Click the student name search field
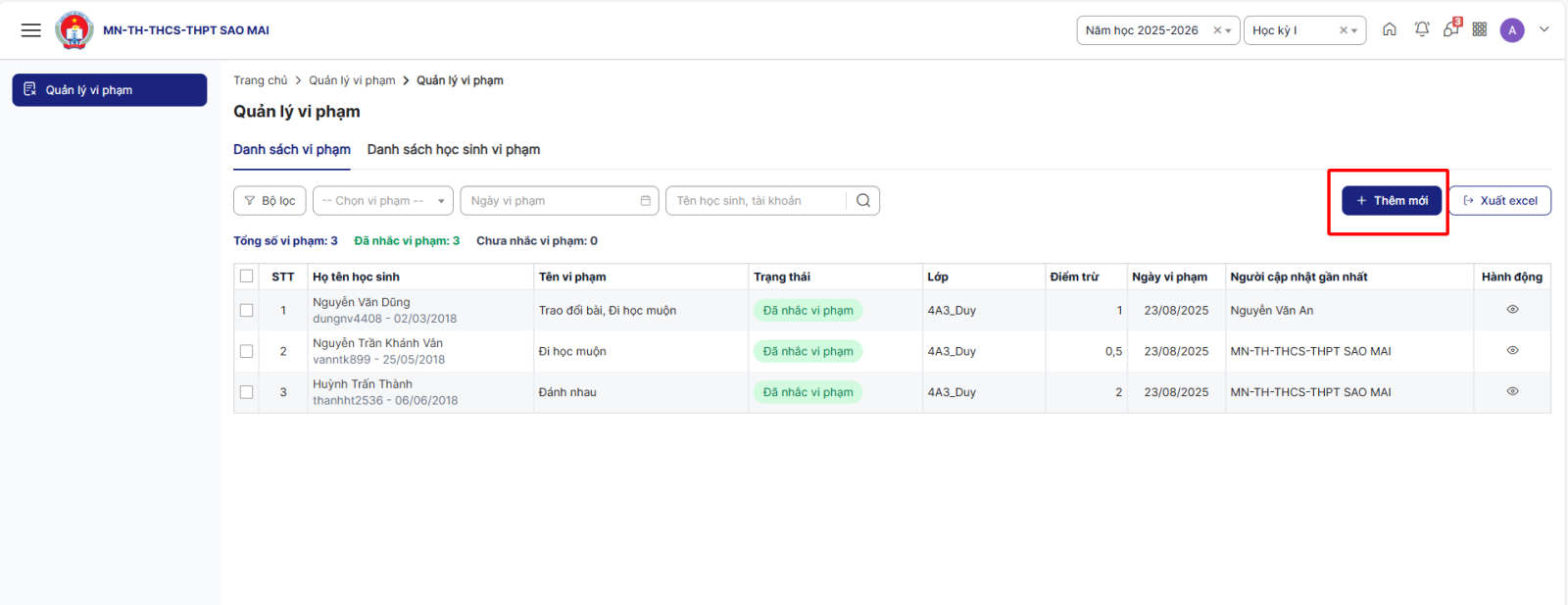 755,201
